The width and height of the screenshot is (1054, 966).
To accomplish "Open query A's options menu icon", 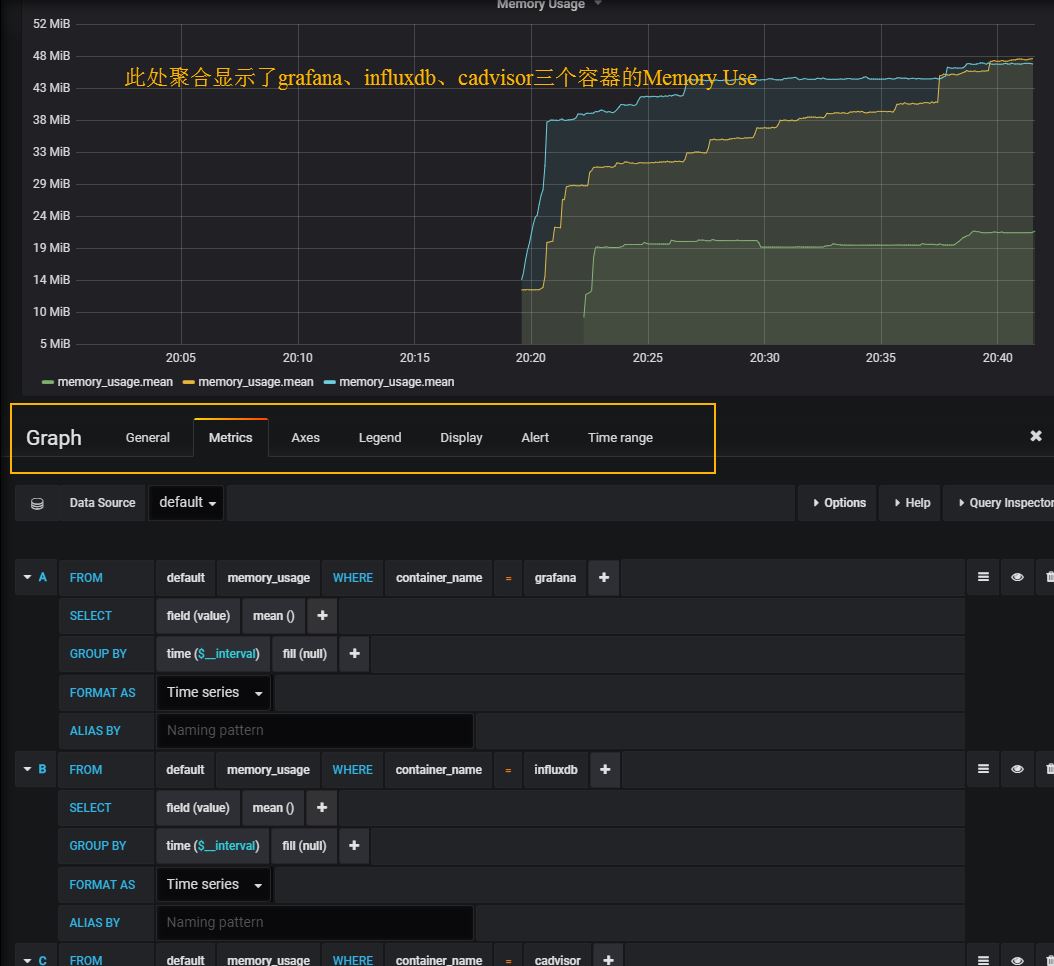I will pos(982,577).
